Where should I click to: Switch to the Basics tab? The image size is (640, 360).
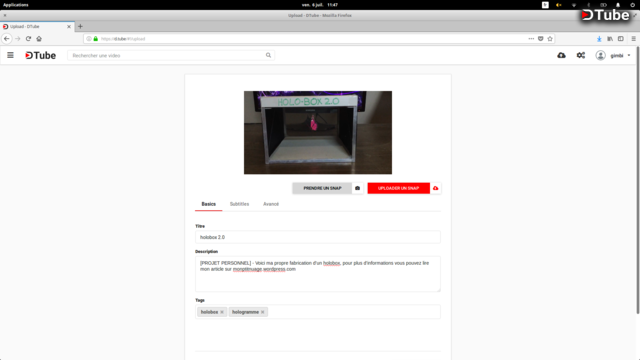(209, 204)
